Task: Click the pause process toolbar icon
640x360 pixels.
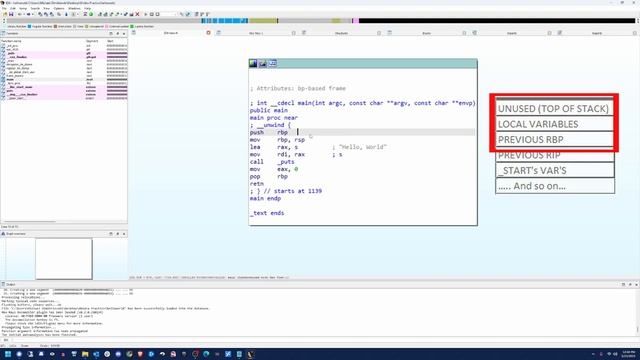Action: click(x=152, y=14)
